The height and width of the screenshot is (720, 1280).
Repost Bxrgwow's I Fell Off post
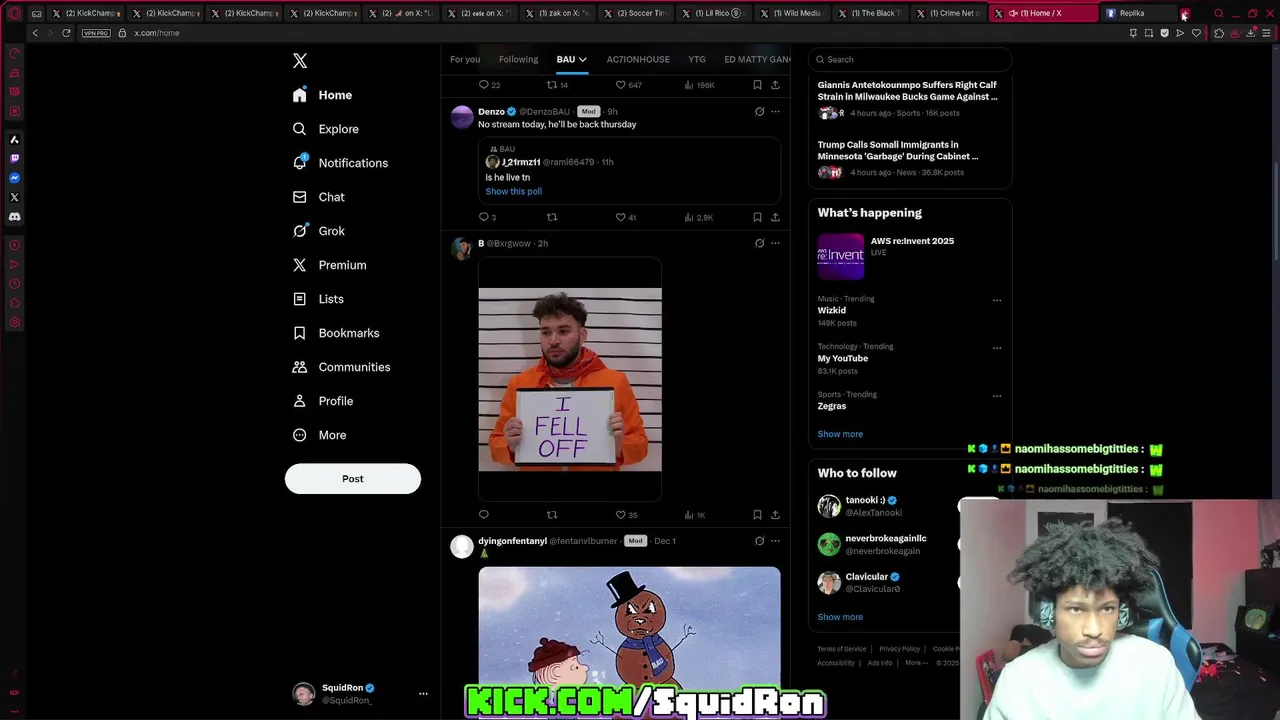pyautogui.click(x=552, y=515)
